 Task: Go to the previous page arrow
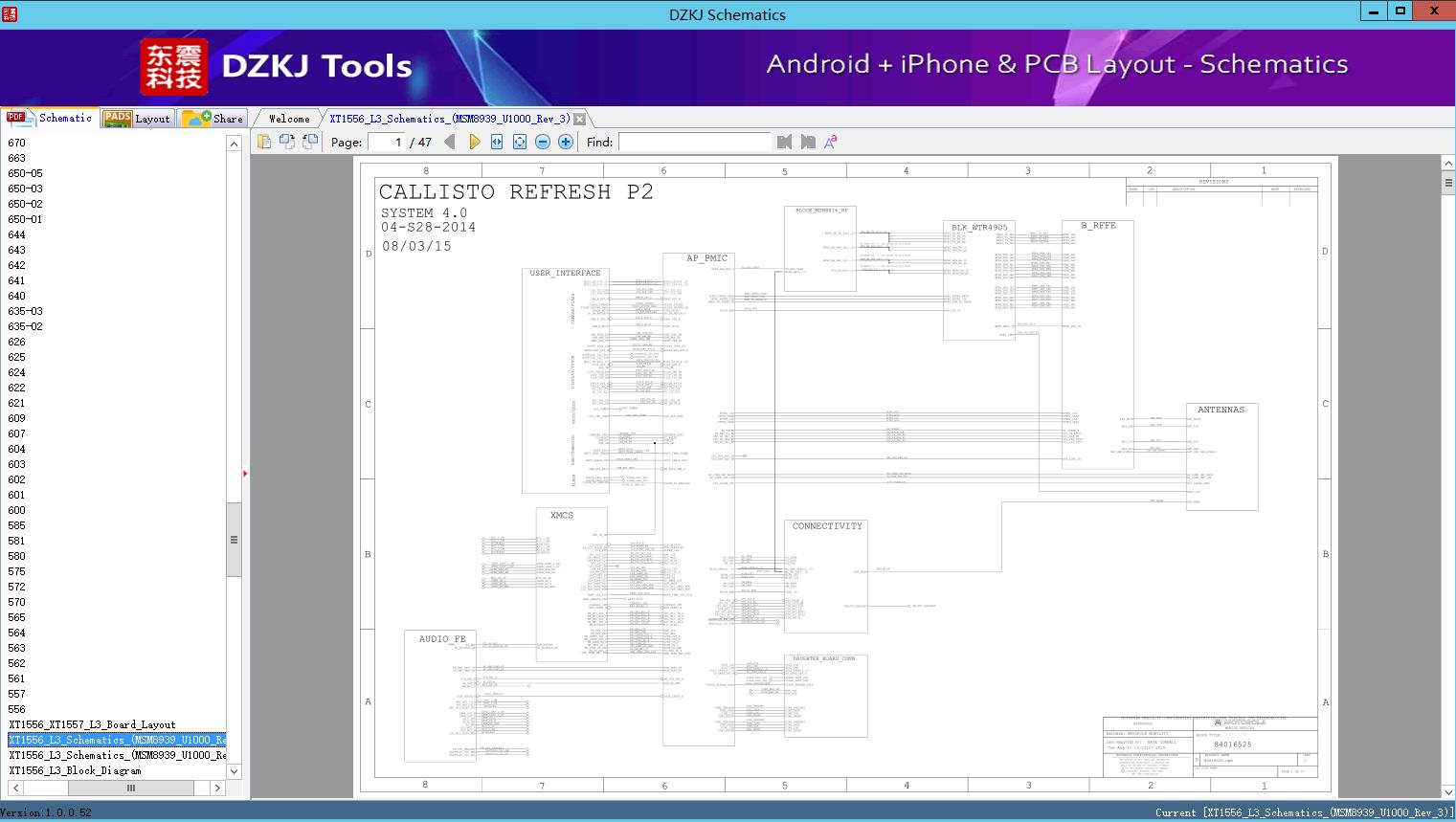(450, 142)
